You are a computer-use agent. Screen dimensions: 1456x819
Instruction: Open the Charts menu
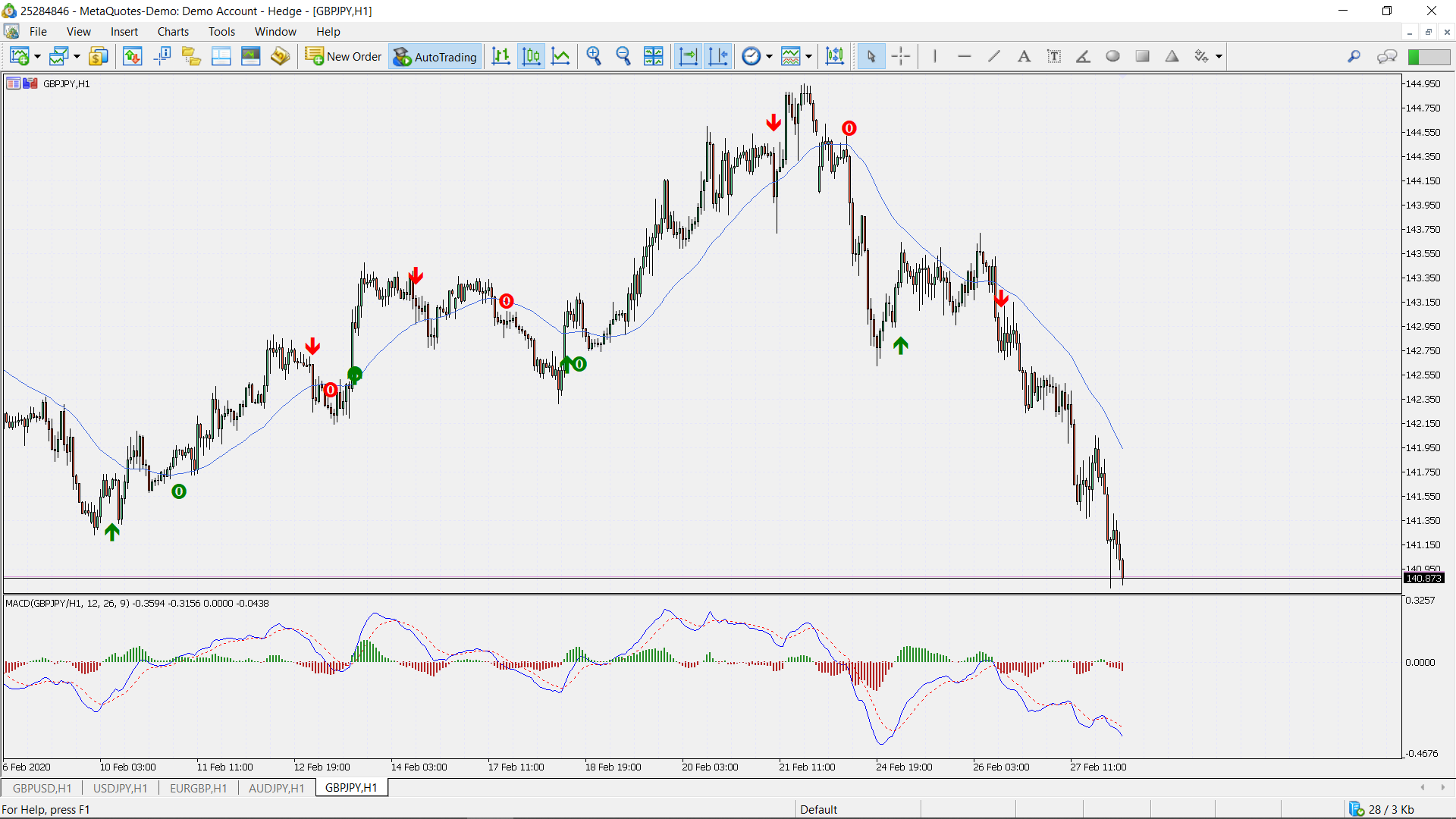(x=173, y=31)
